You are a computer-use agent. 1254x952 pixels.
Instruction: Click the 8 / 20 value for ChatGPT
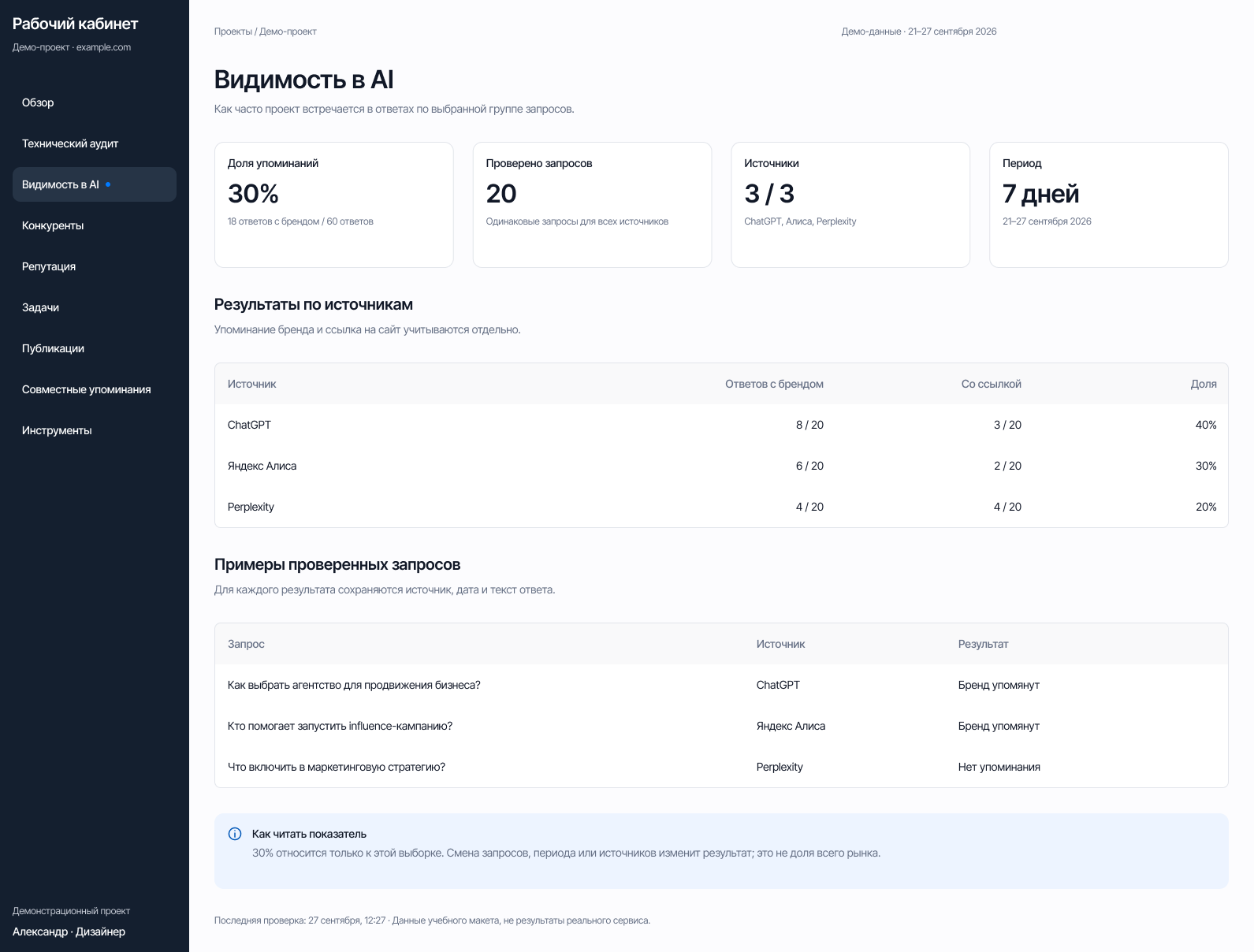coord(809,425)
